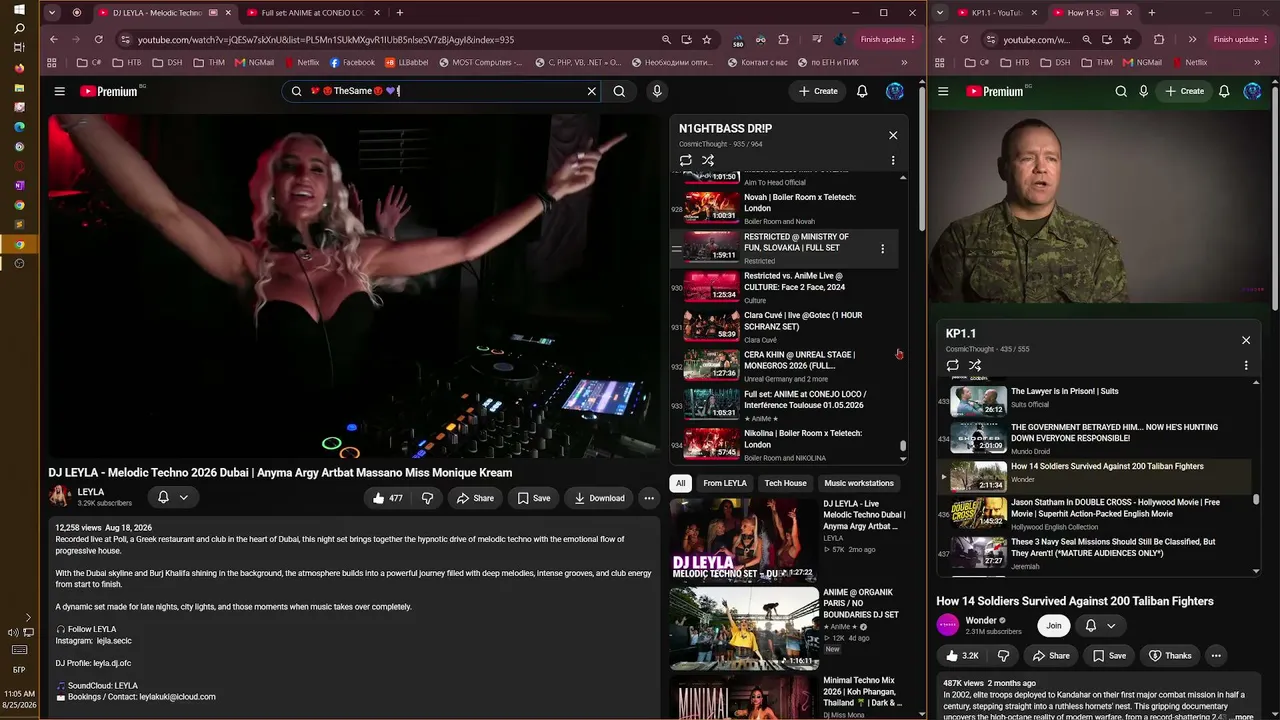Click the search magnifier button beside the TheSame query

click(619, 91)
